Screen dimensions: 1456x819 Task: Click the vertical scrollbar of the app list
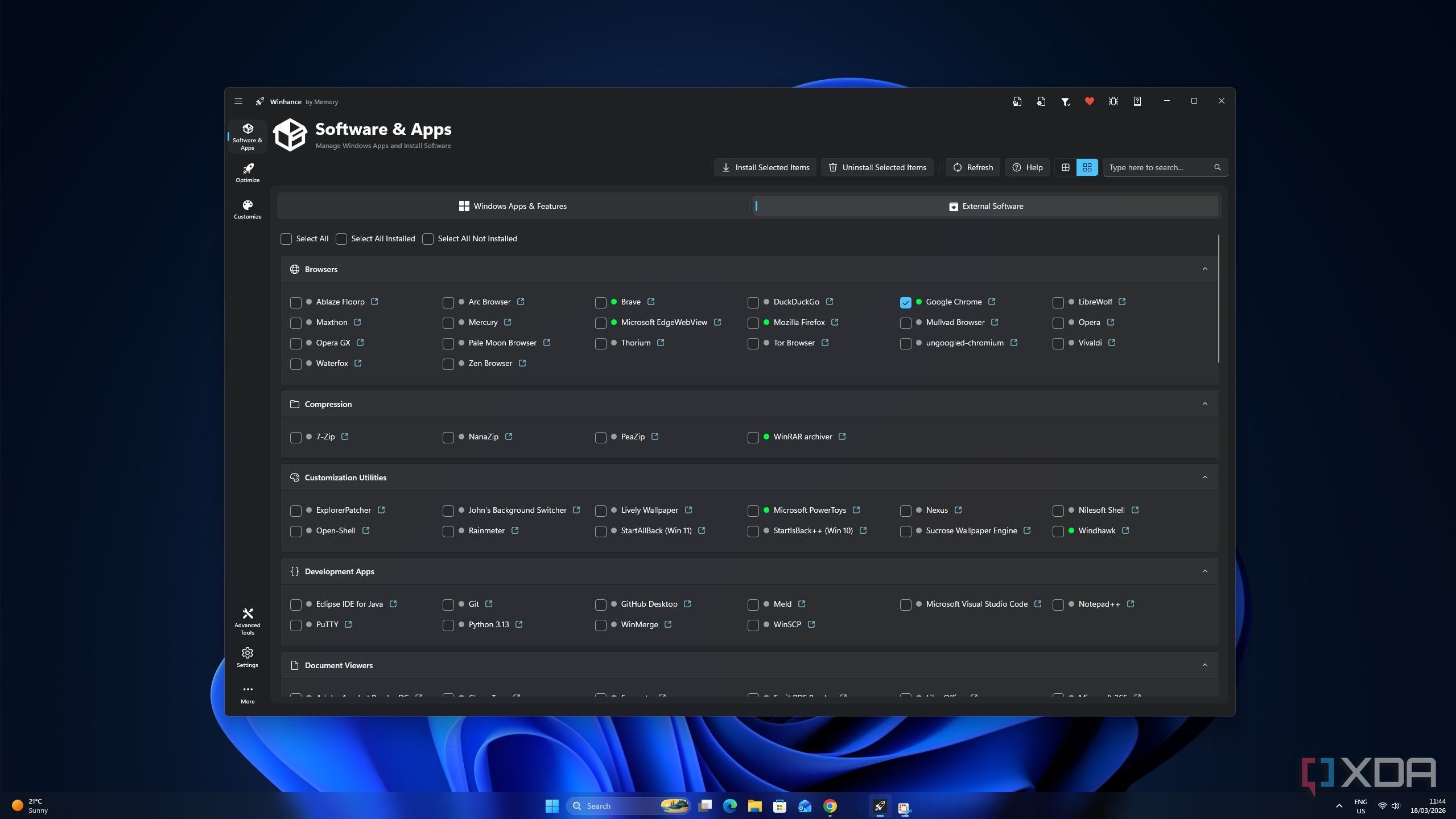pyautogui.click(x=1218, y=298)
